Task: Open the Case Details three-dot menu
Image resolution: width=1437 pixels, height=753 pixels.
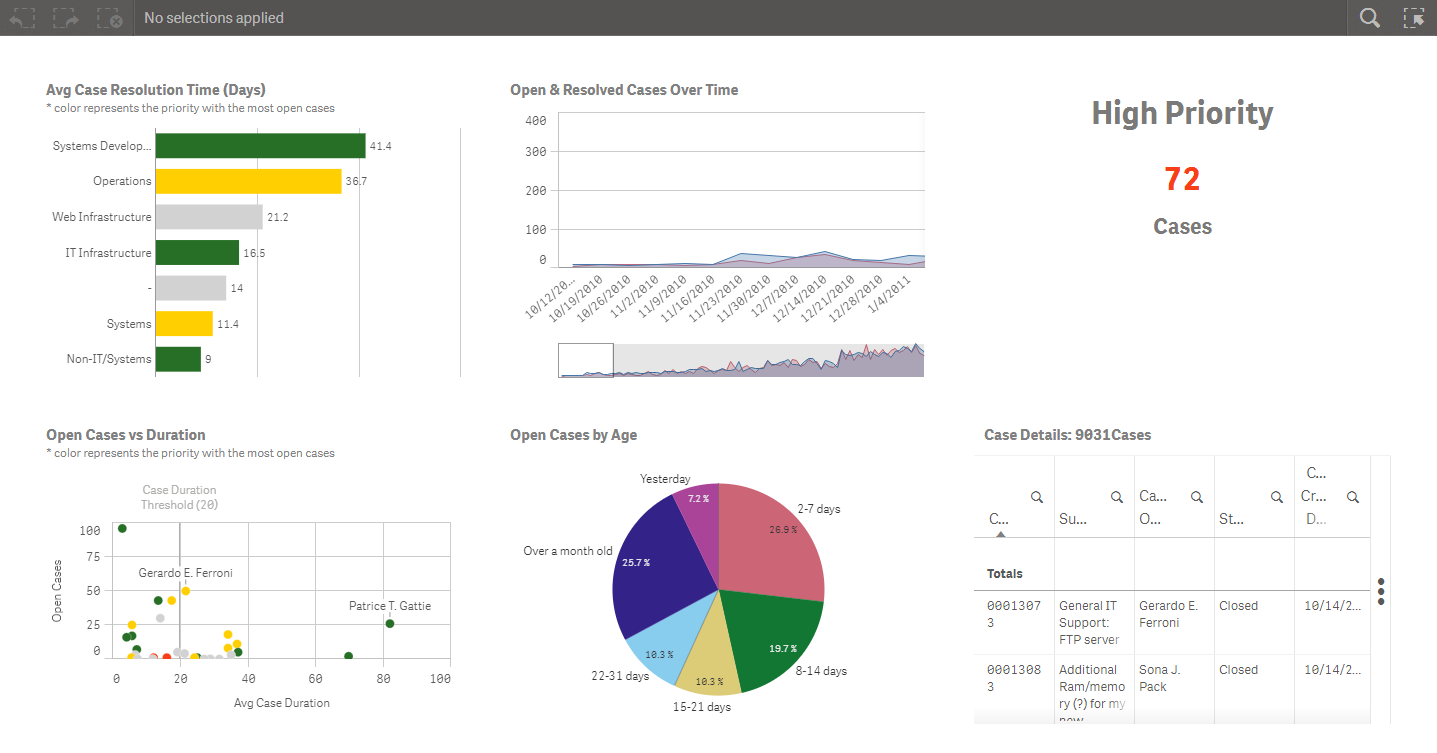Action: pos(1381,592)
